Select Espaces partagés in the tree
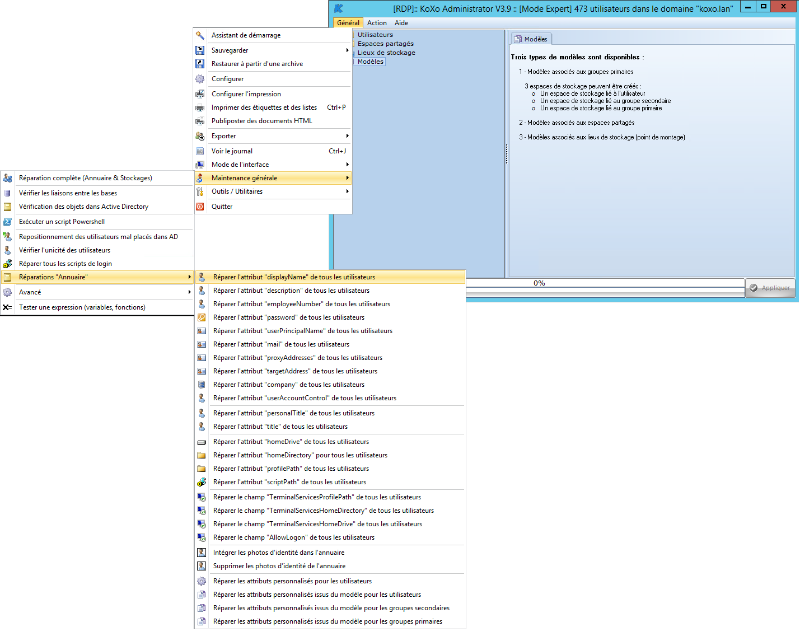Screen dimensions: 799x629 pos(385,44)
